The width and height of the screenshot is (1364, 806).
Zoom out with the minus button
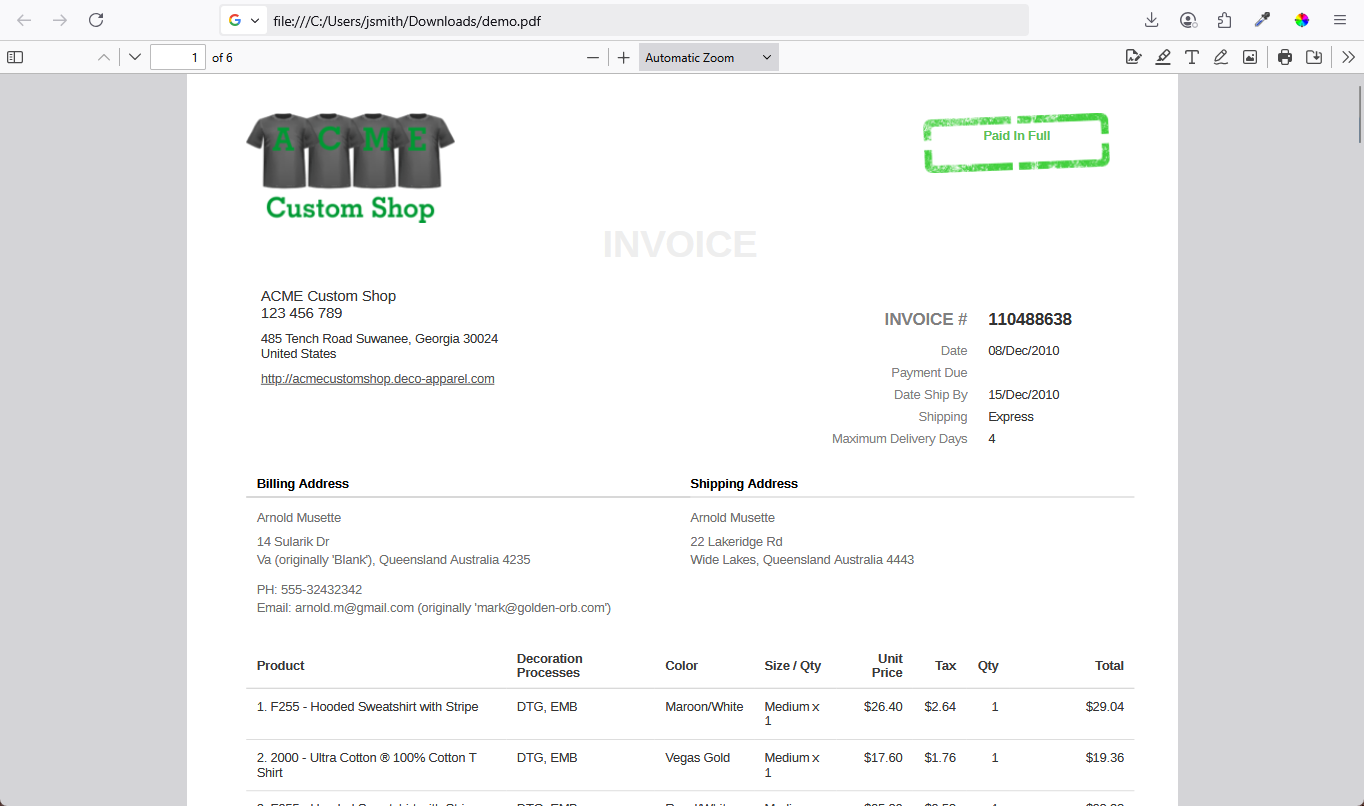pos(593,58)
